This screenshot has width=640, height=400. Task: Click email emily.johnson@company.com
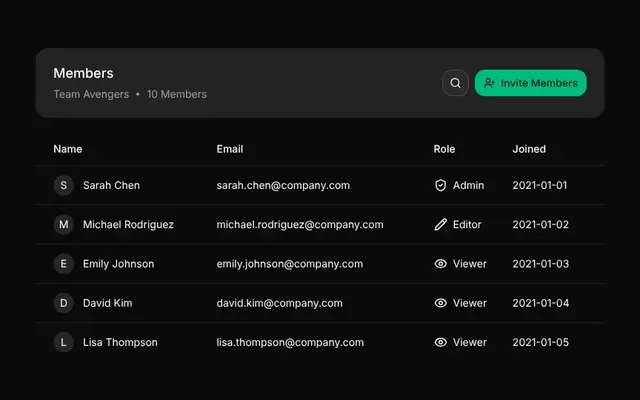point(289,264)
